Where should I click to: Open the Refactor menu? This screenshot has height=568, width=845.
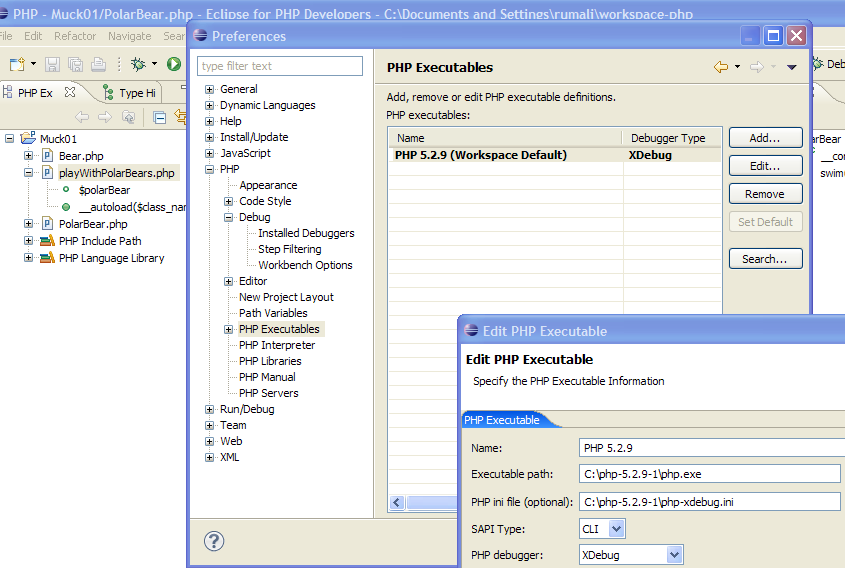[x=75, y=36]
